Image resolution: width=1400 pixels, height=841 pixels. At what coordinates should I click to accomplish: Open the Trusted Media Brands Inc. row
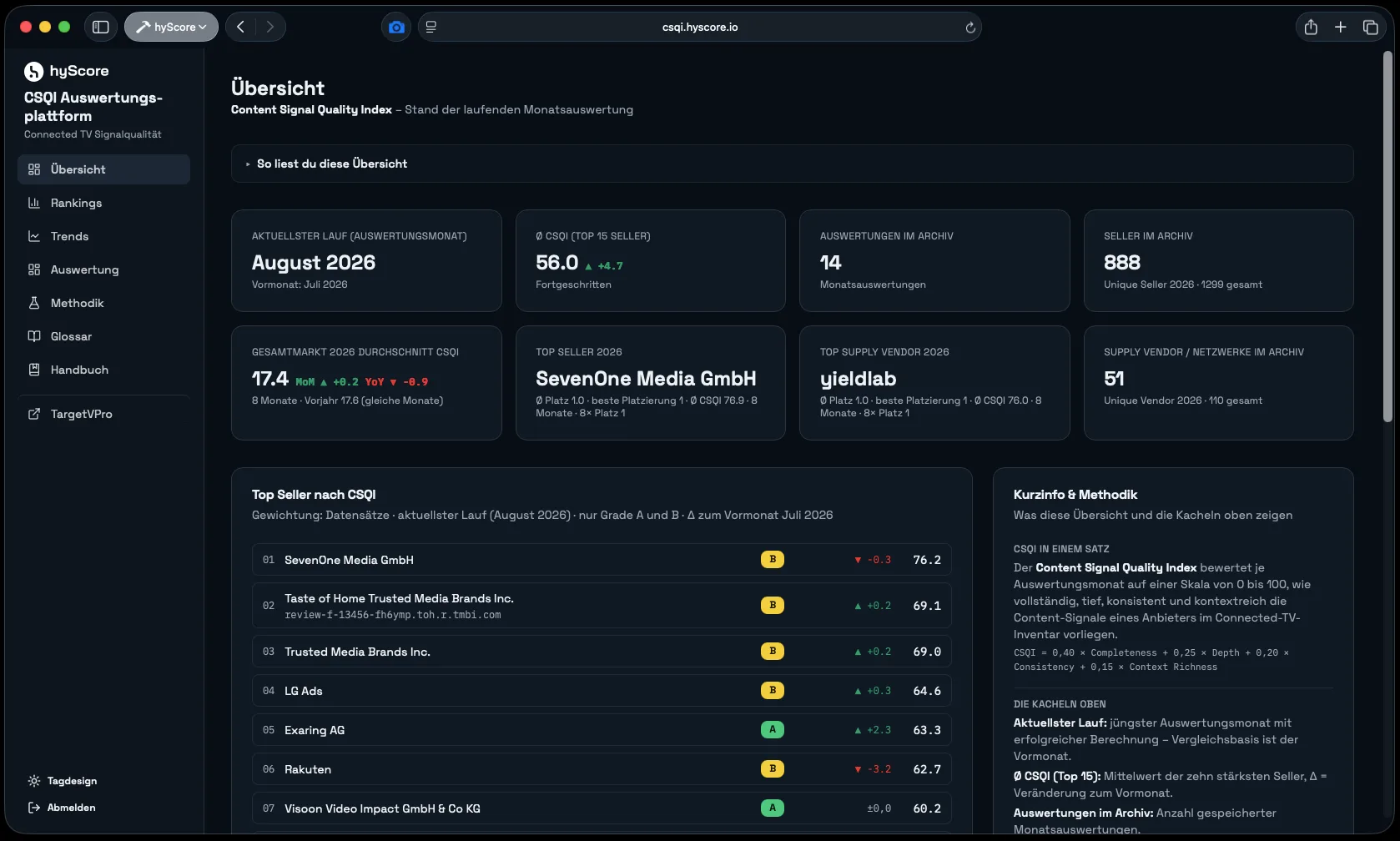[602, 652]
